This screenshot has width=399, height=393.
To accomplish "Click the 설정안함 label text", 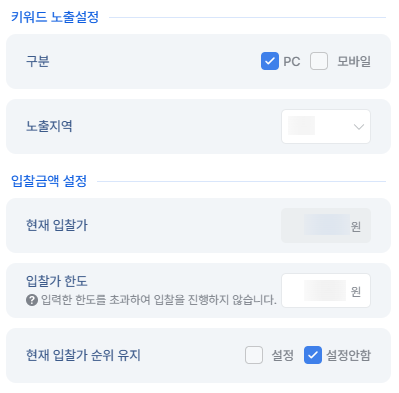I will coord(348,355).
